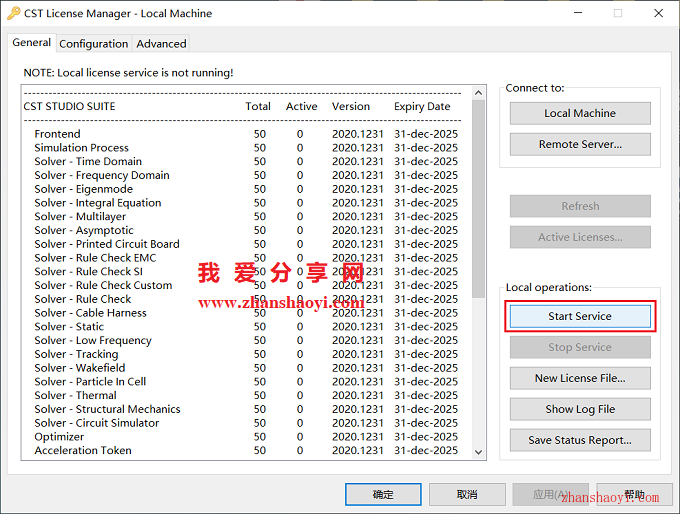The width and height of the screenshot is (680, 514).
Task: Select Solver - Asymptotic row
Action: [246, 230]
